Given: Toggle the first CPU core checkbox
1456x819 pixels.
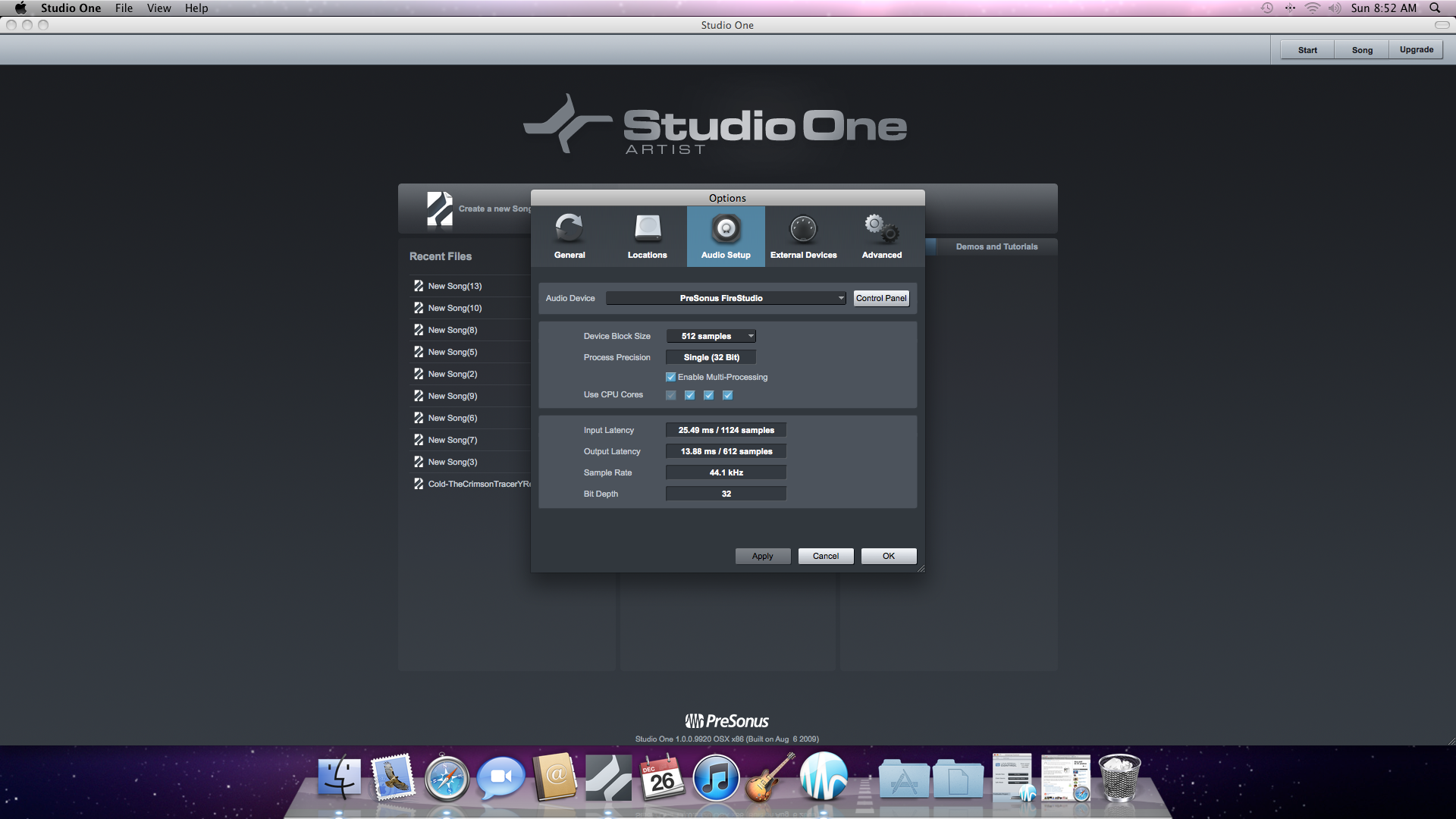Looking at the screenshot, I should point(670,395).
